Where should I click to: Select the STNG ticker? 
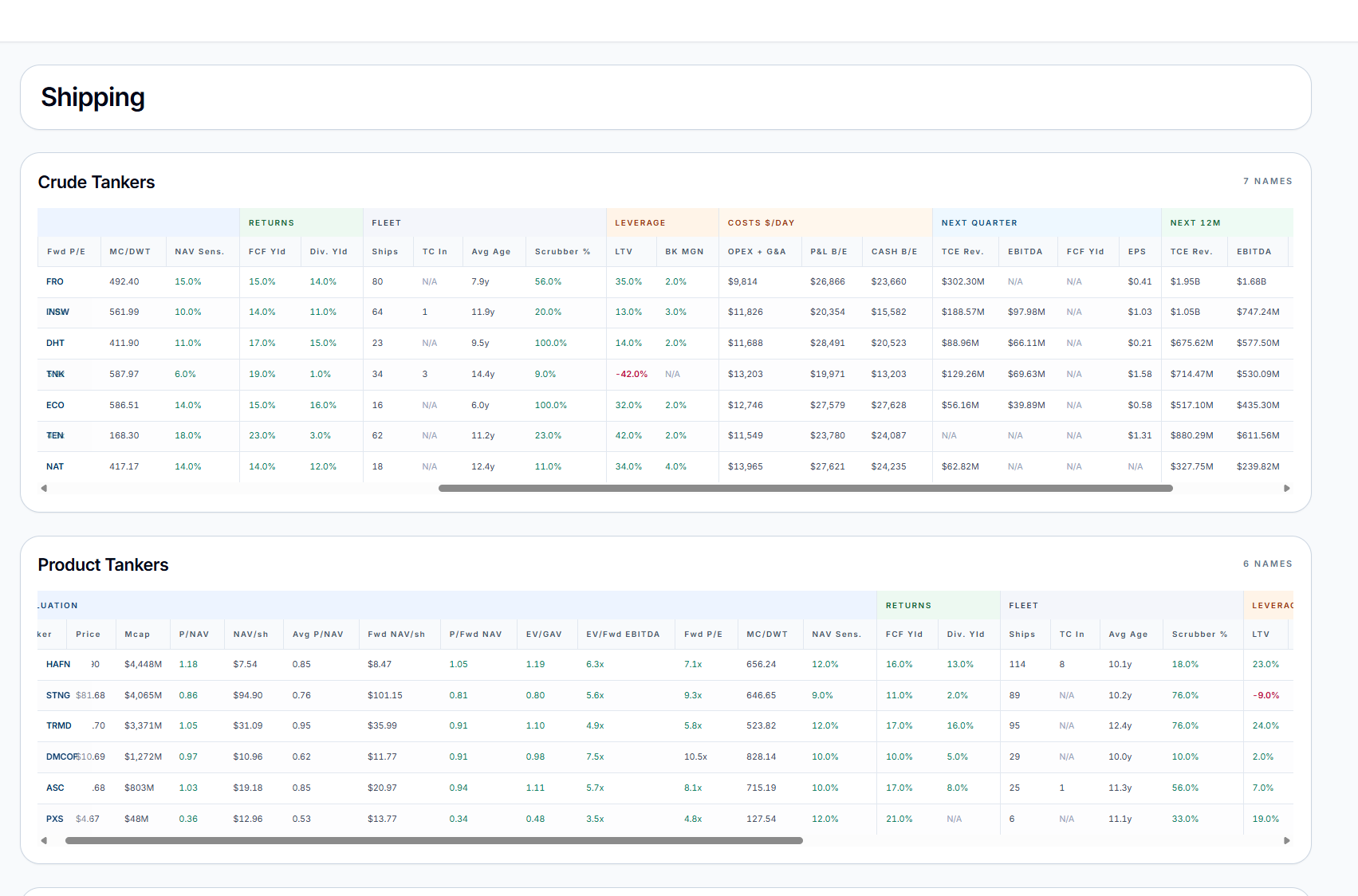[58, 695]
